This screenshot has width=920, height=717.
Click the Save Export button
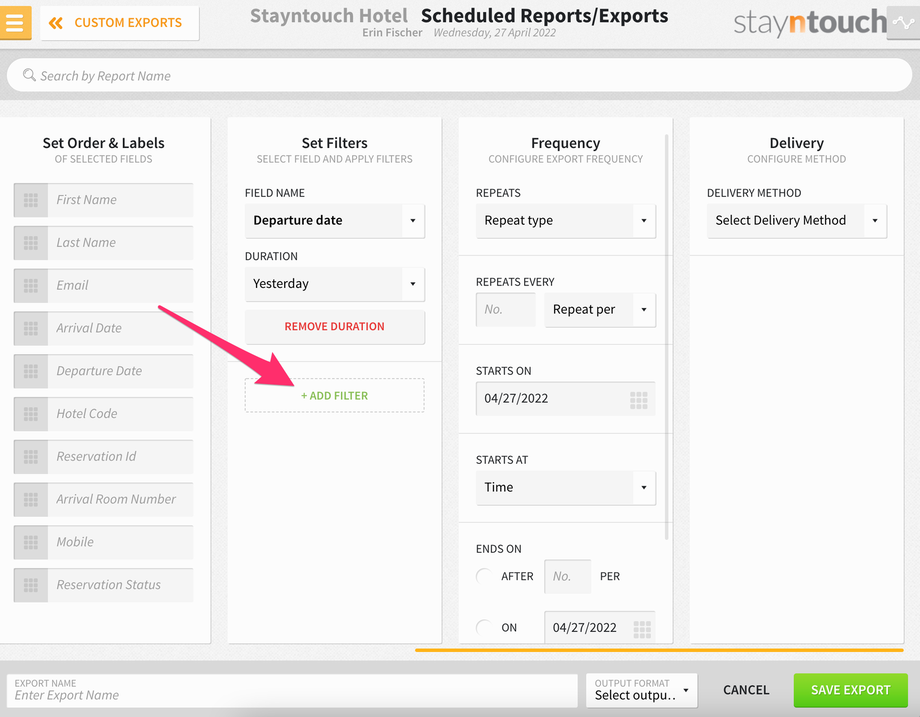850,690
